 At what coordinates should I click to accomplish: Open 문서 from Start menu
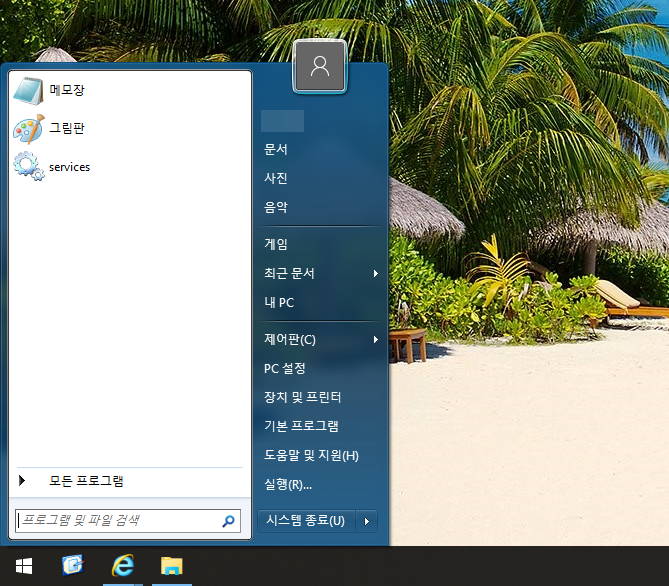(276, 149)
